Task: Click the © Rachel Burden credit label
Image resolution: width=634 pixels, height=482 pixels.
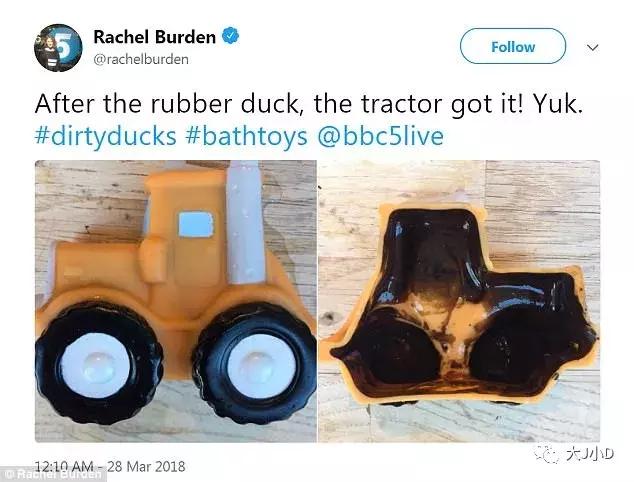Action: click(53, 474)
